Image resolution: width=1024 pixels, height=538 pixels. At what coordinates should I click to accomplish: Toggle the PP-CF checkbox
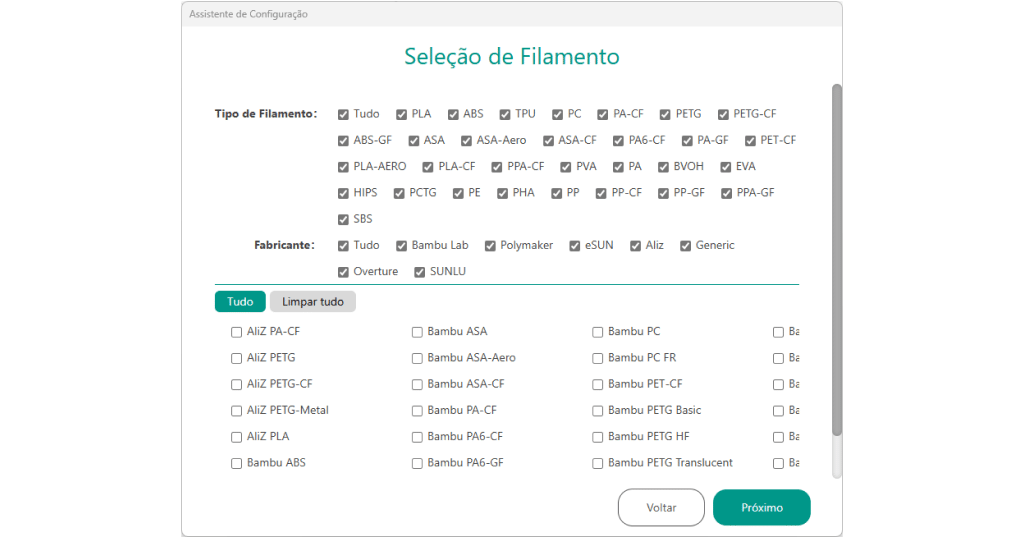(x=601, y=193)
